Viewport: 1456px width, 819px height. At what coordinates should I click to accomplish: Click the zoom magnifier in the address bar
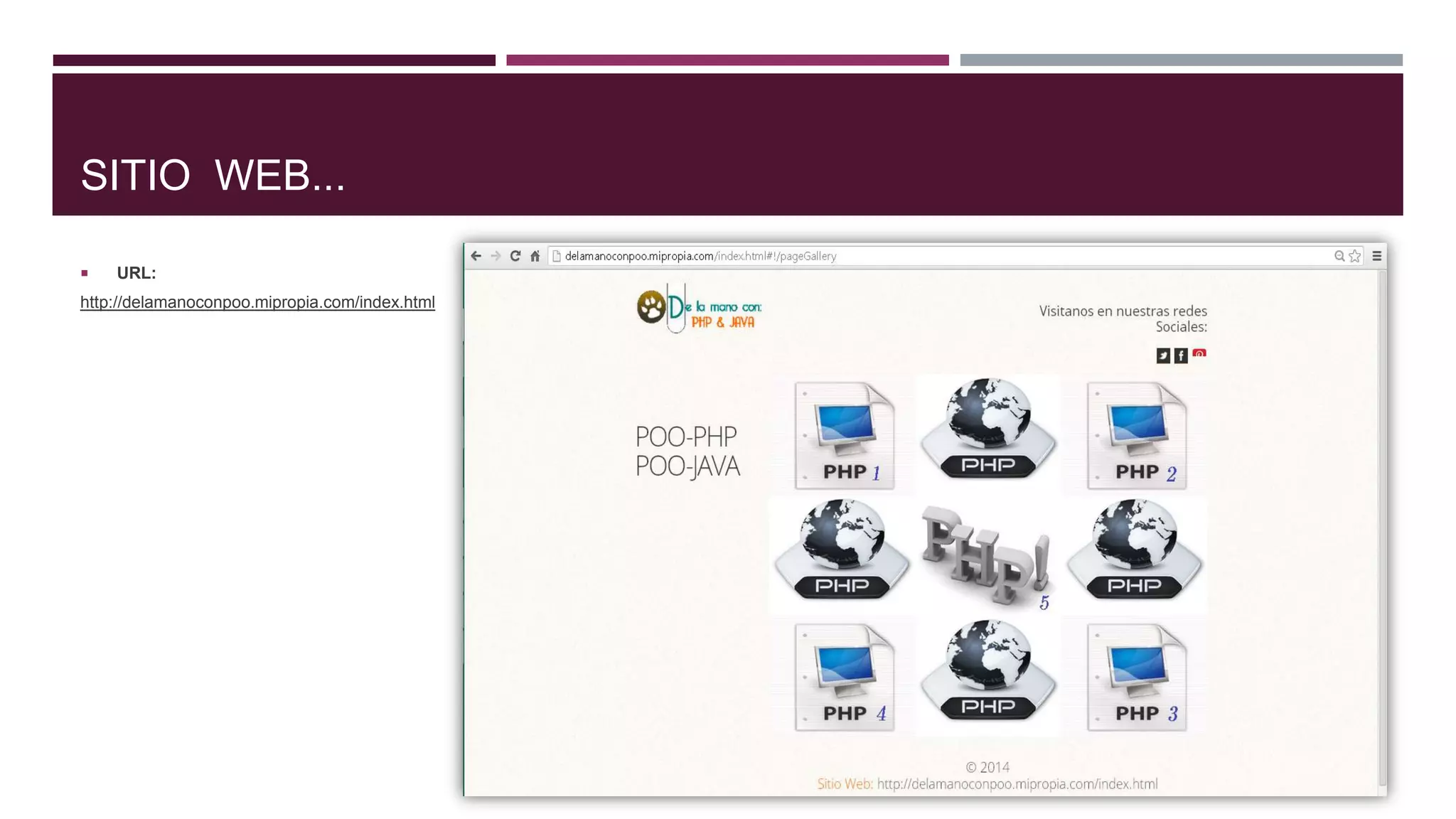tap(1339, 256)
